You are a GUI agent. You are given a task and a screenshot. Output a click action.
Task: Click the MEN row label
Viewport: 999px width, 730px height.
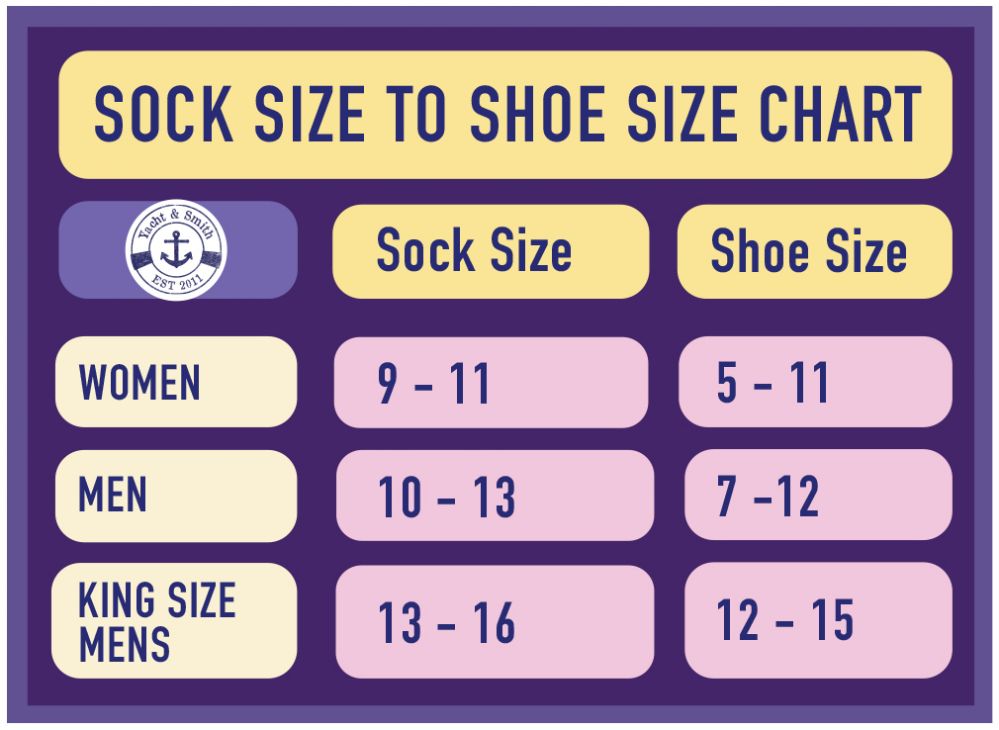click(113, 495)
